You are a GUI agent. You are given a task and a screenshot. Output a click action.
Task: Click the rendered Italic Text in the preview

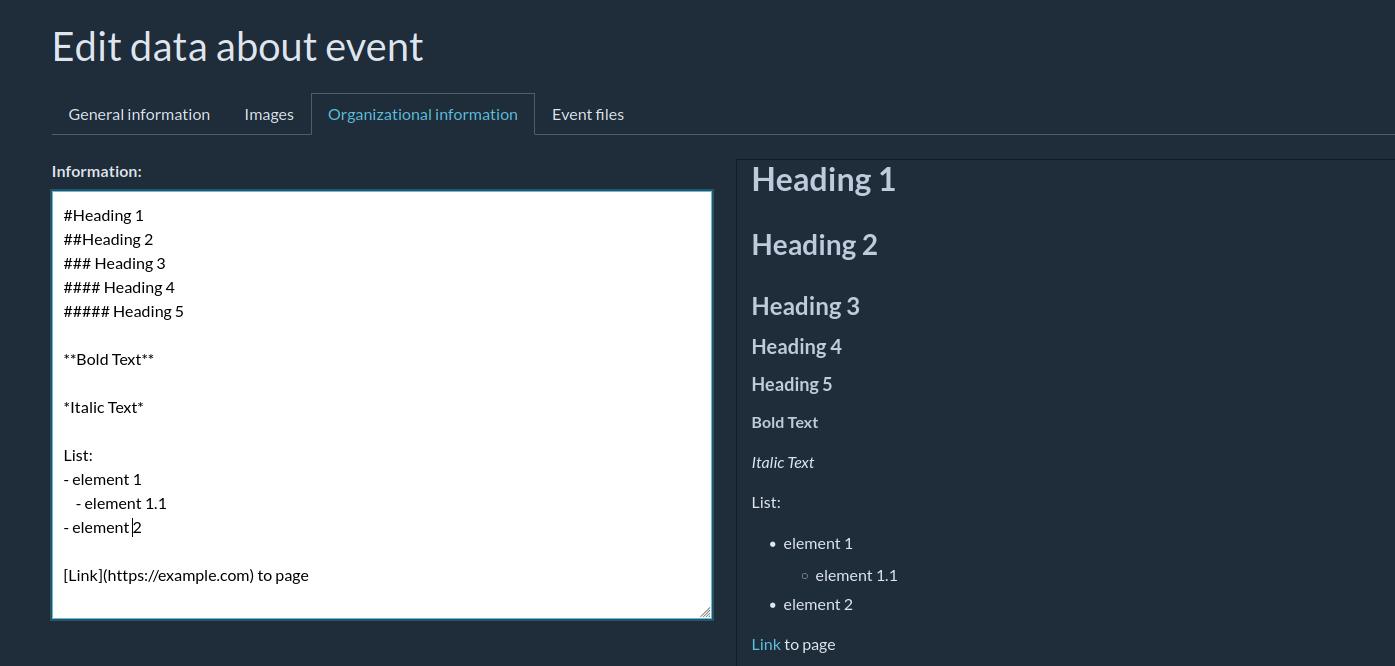click(x=782, y=462)
